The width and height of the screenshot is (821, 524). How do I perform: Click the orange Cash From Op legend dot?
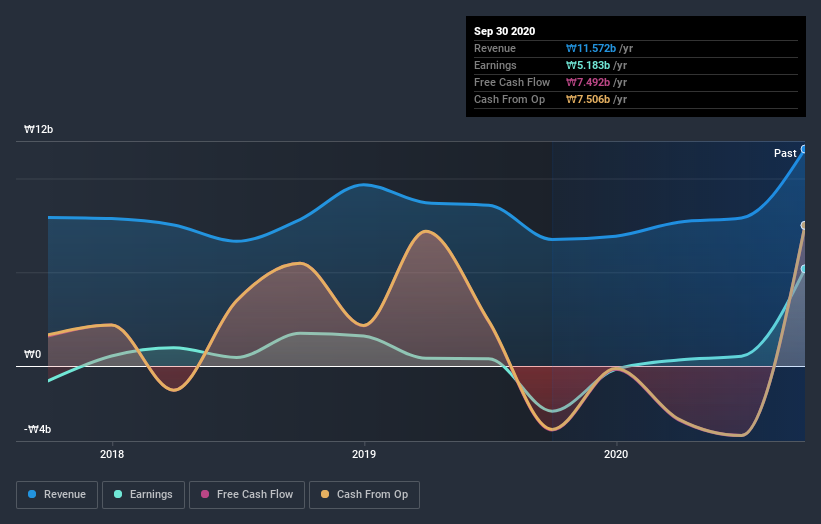point(325,494)
